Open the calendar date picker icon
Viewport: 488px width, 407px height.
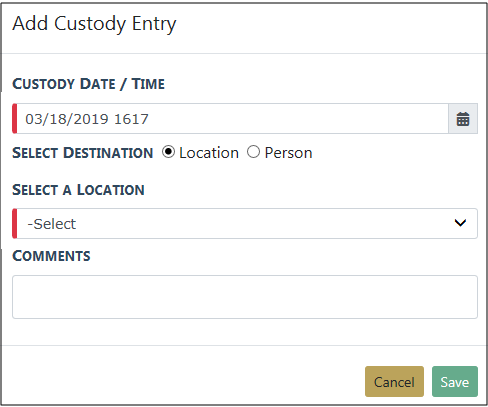coord(463,119)
